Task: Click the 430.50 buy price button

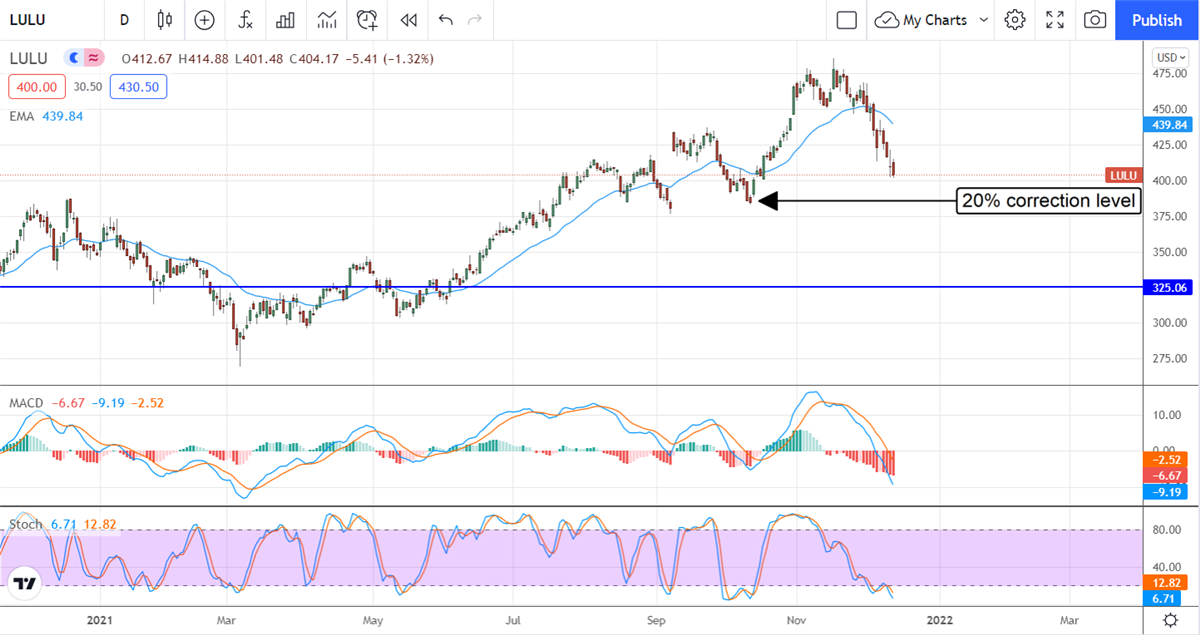Action: [139, 87]
